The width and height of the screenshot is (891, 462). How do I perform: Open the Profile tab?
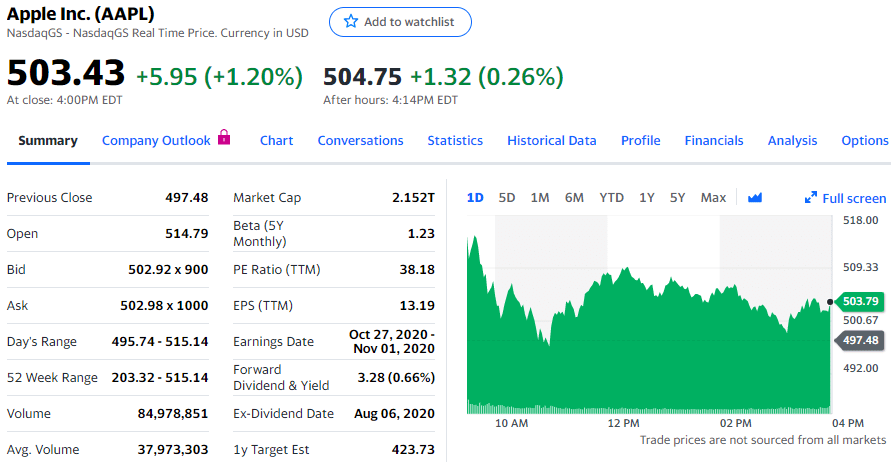[x=640, y=141]
